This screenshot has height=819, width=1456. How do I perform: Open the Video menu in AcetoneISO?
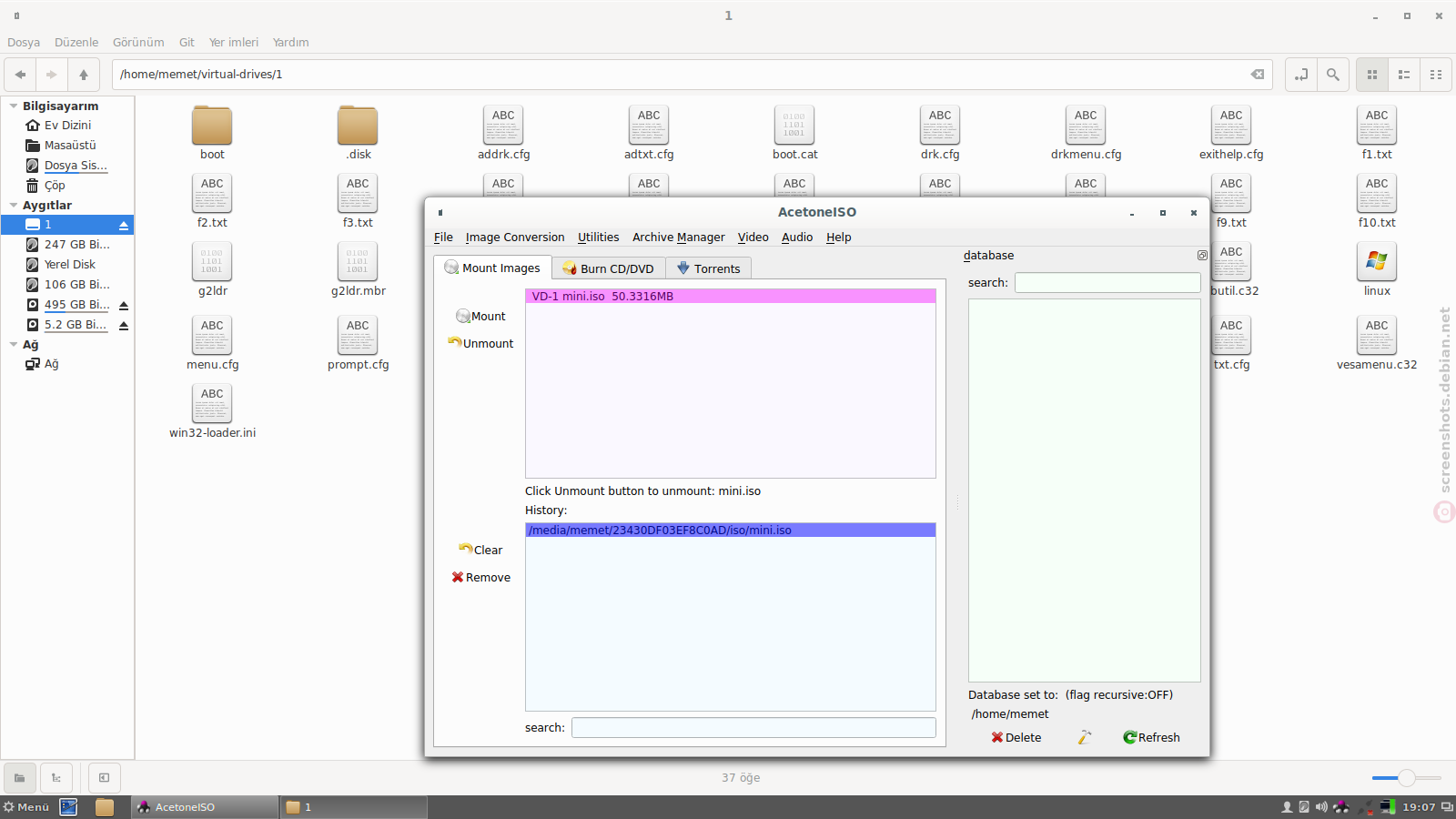pyautogui.click(x=753, y=237)
